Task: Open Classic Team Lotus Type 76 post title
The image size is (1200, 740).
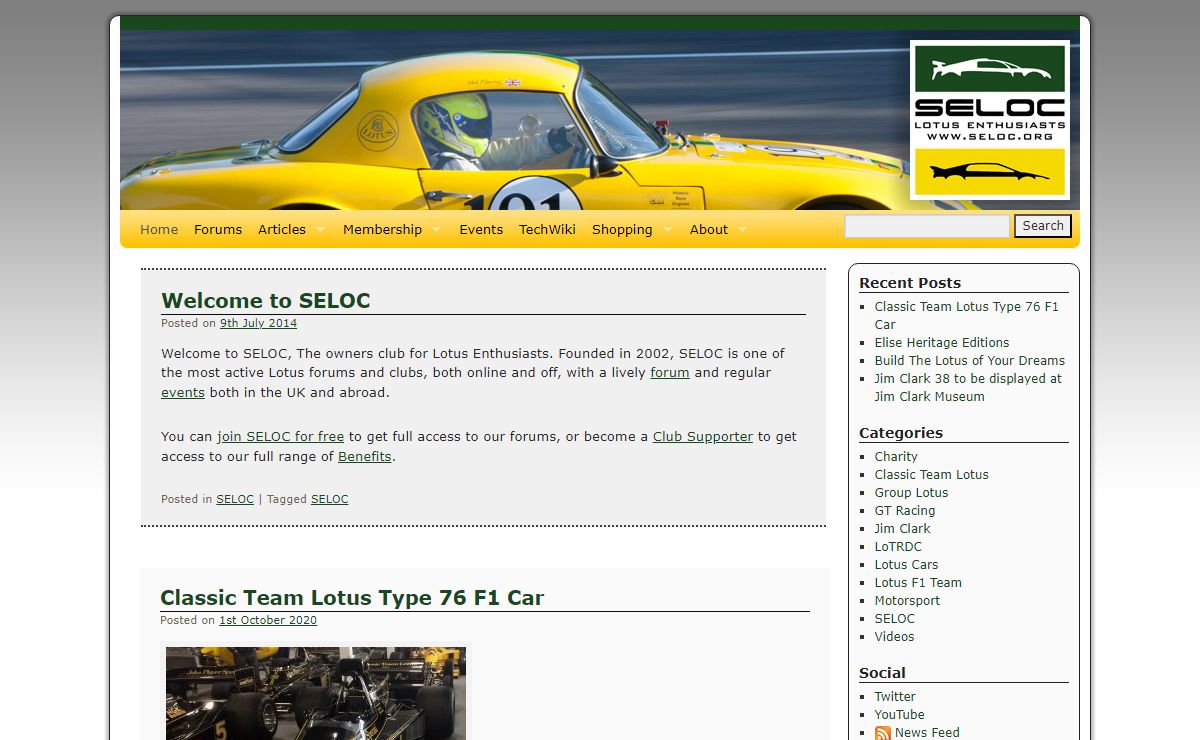Action: (352, 598)
